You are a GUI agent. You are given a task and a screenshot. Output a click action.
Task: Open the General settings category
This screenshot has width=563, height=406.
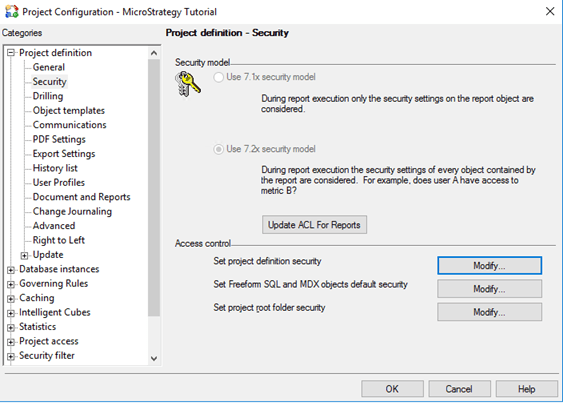(x=48, y=67)
